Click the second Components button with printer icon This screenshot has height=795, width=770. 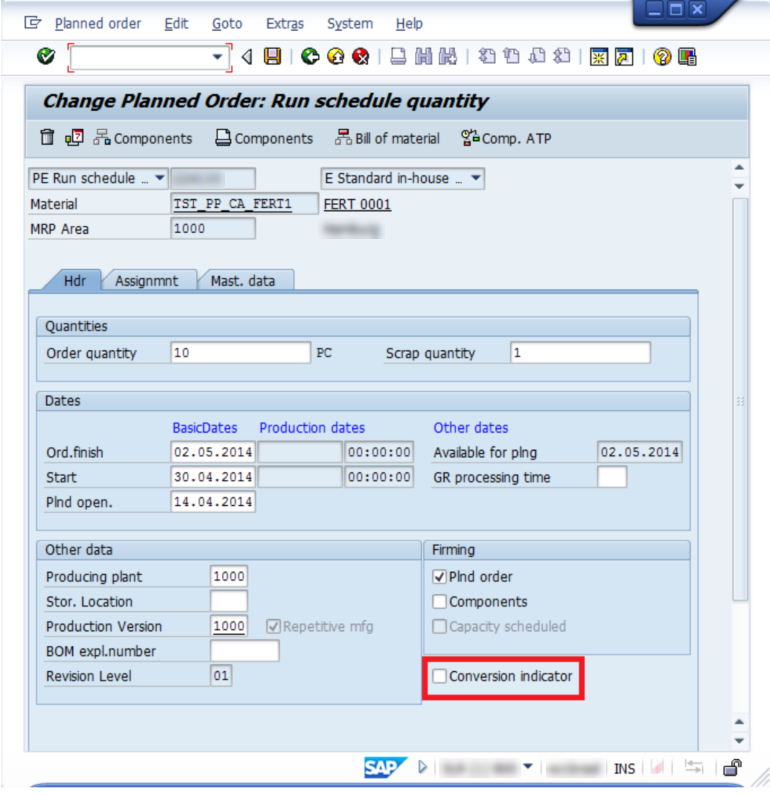coord(264,138)
